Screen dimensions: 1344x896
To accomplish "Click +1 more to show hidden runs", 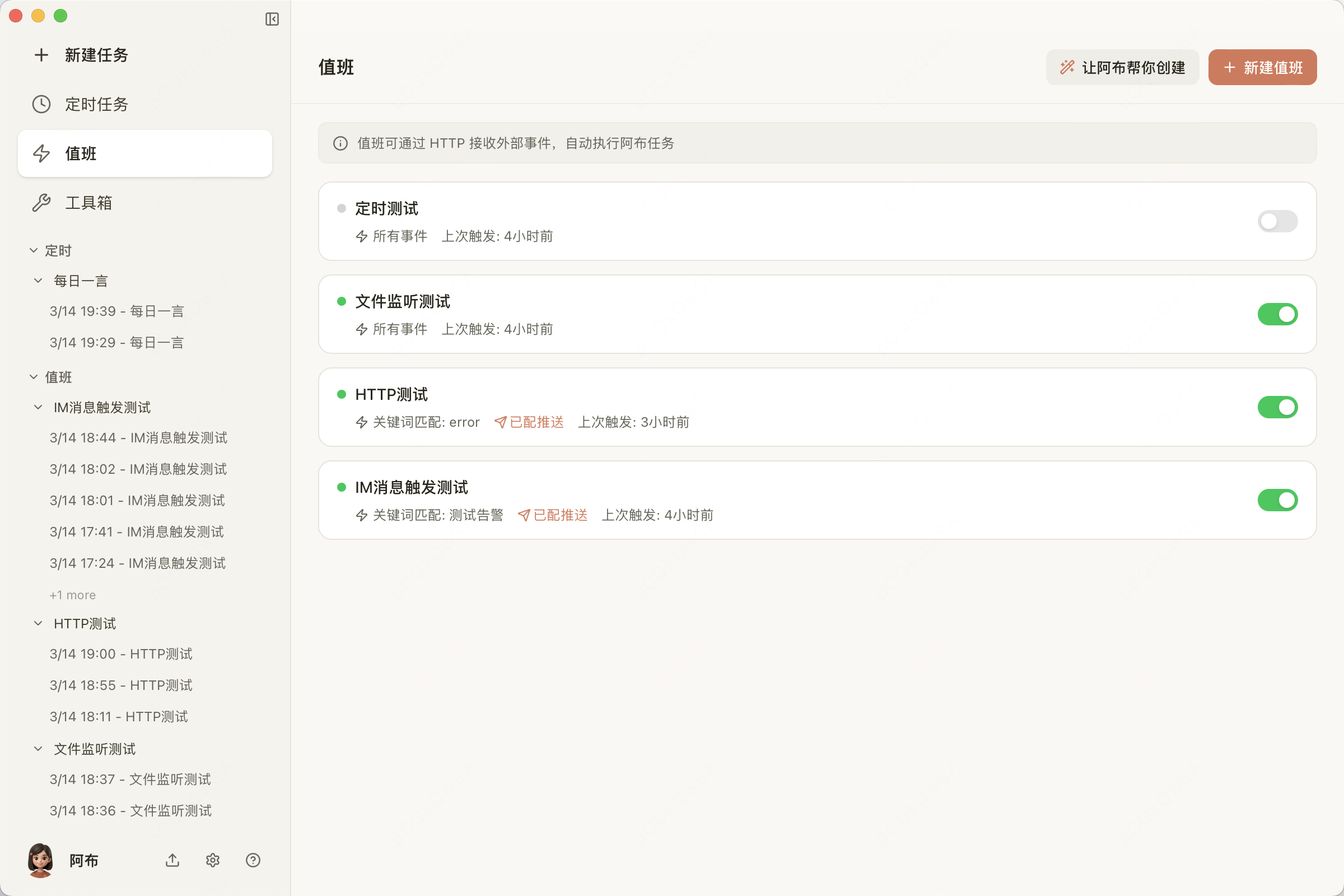I will 72,594.
